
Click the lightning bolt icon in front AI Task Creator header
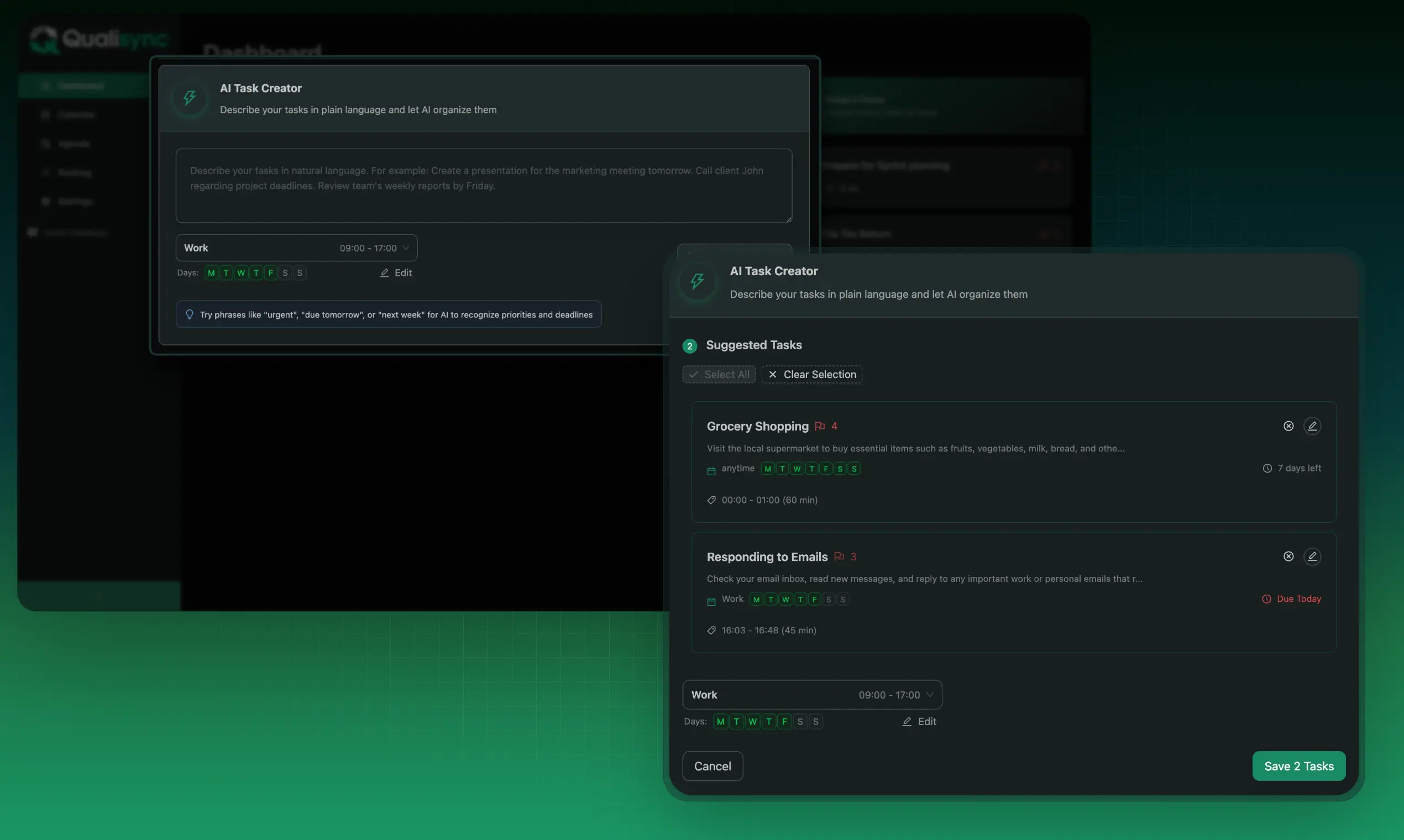pyautogui.click(x=698, y=281)
